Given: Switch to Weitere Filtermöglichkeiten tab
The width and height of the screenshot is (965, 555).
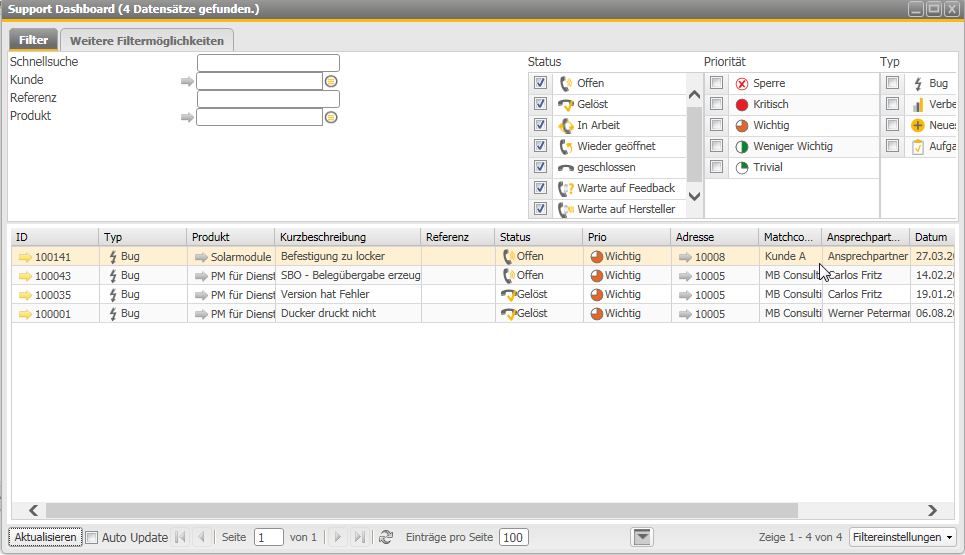Looking at the screenshot, I should click(x=147, y=40).
